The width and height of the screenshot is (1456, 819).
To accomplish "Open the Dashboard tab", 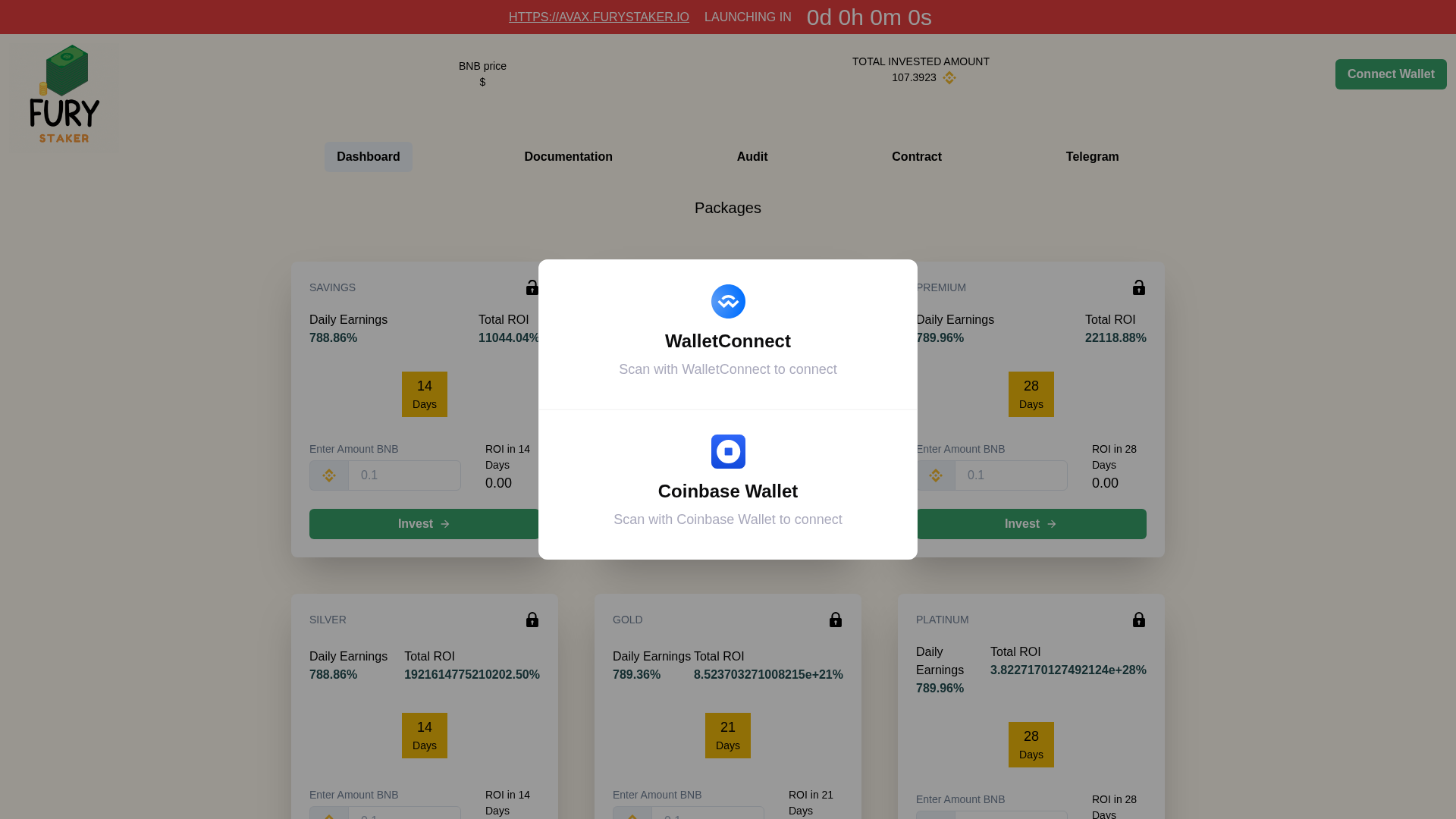I will 369,156.
